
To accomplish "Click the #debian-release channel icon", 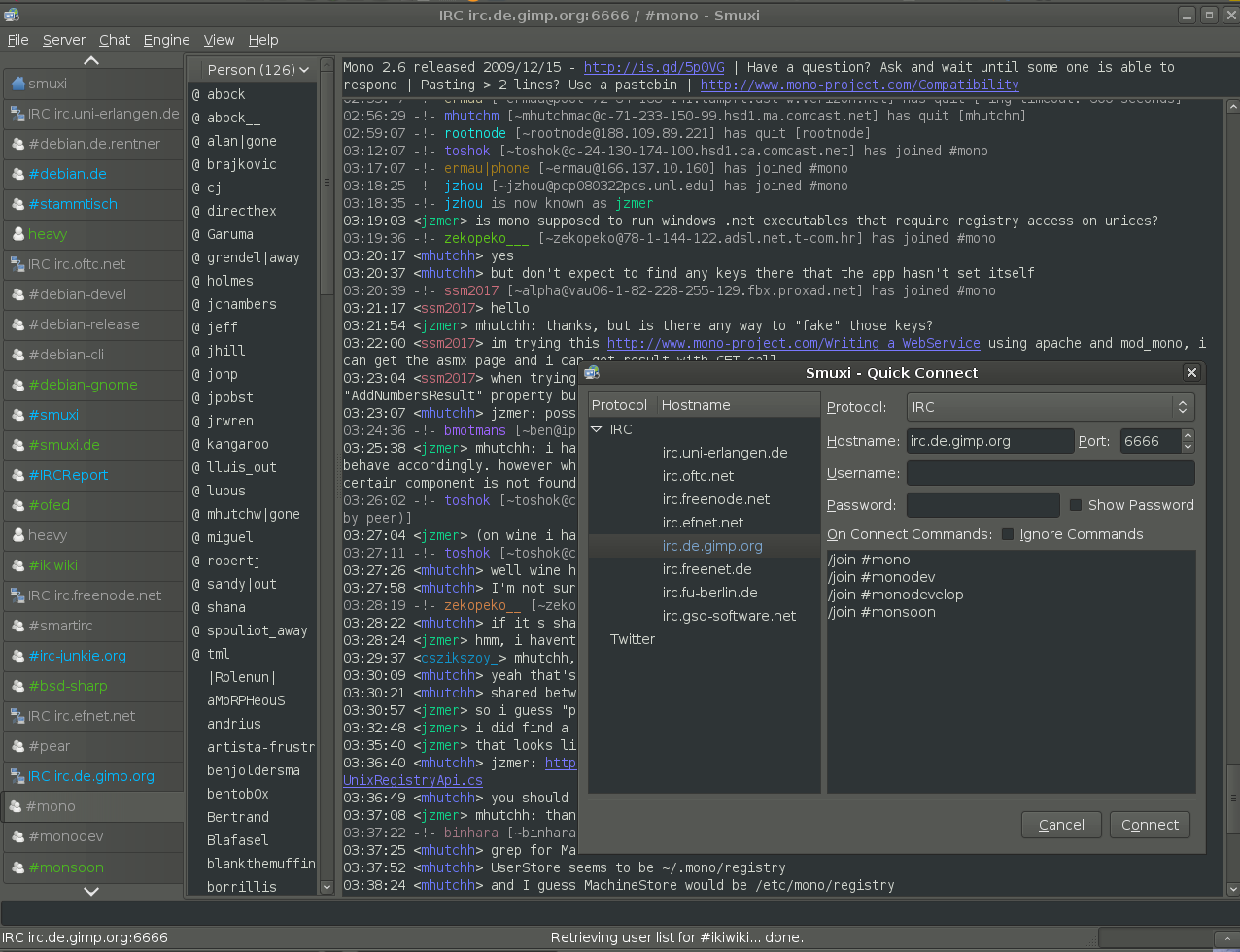I will (17, 324).
